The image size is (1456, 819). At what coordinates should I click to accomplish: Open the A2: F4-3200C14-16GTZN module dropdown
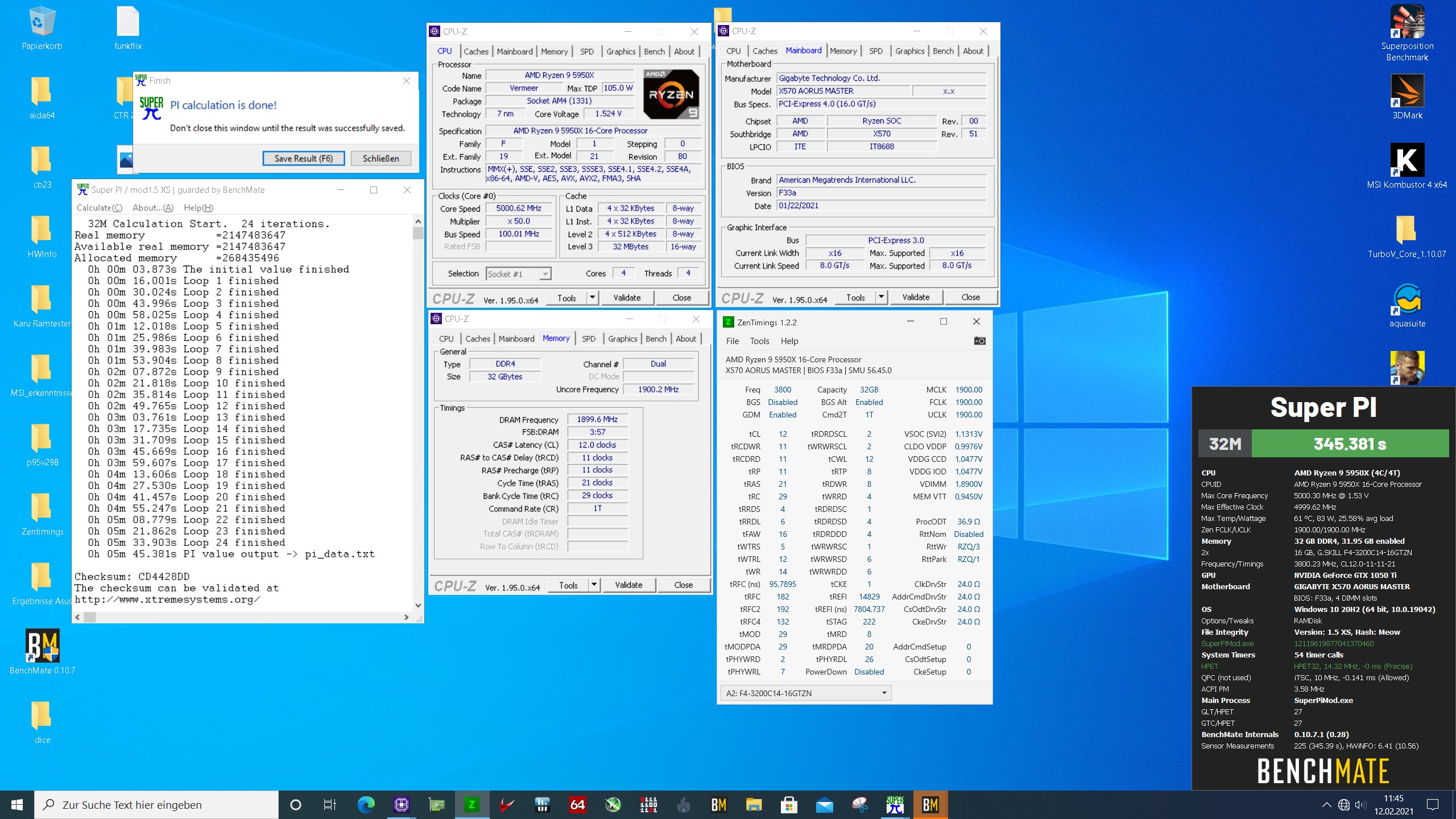[805, 693]
